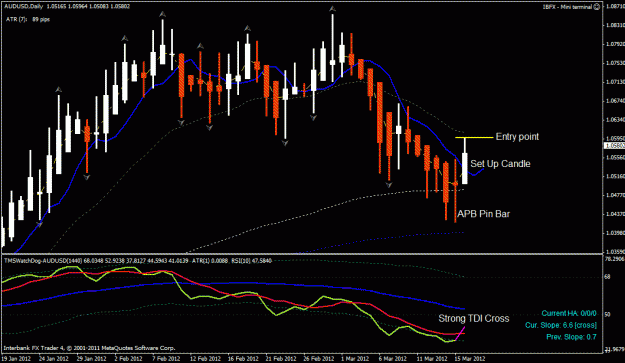Screen dimensions: 625x363
Task: Click the highlighted current price label on price axis
Action: coord(614,146)
